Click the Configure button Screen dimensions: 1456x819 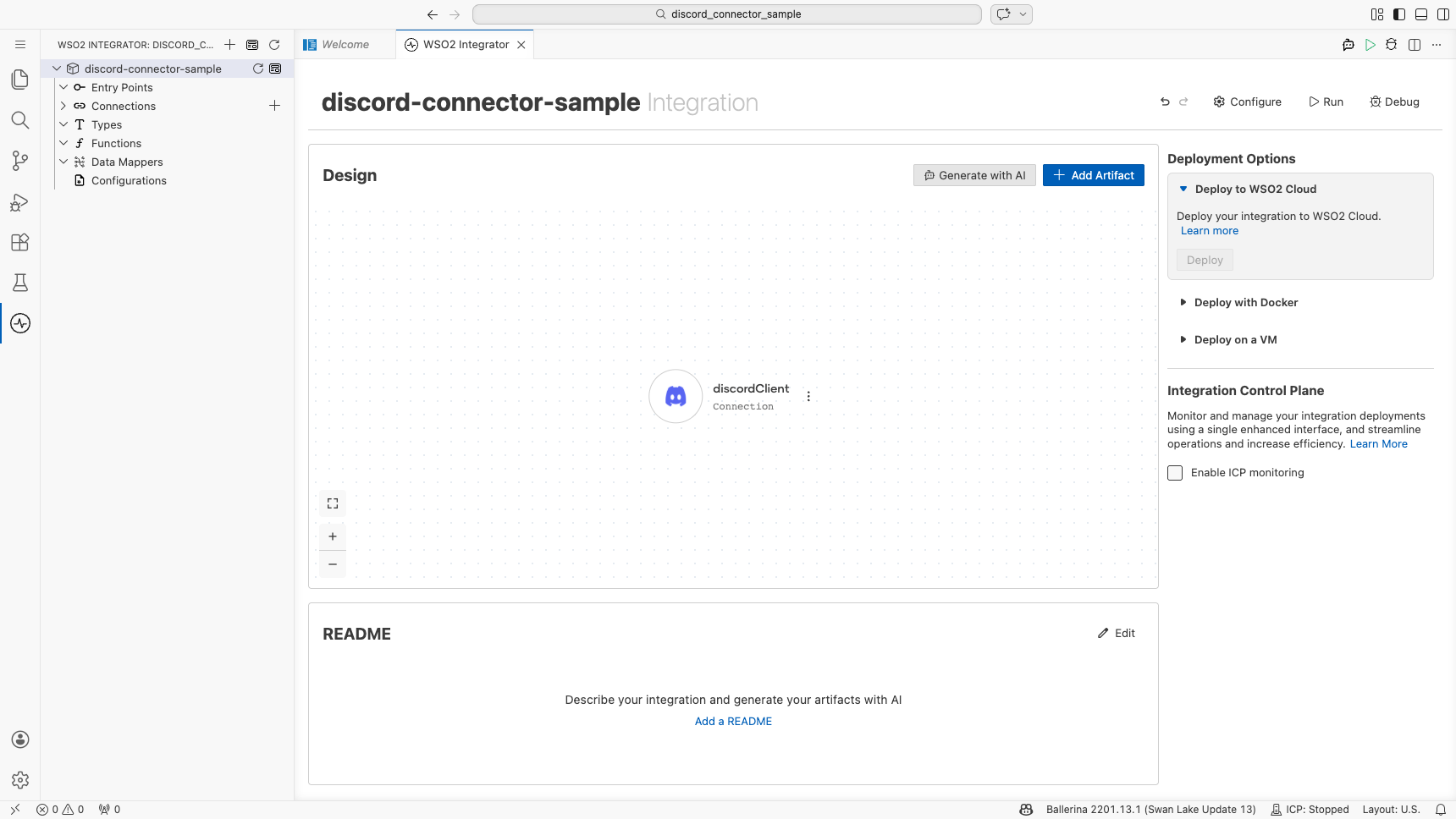pos(1247,102)
